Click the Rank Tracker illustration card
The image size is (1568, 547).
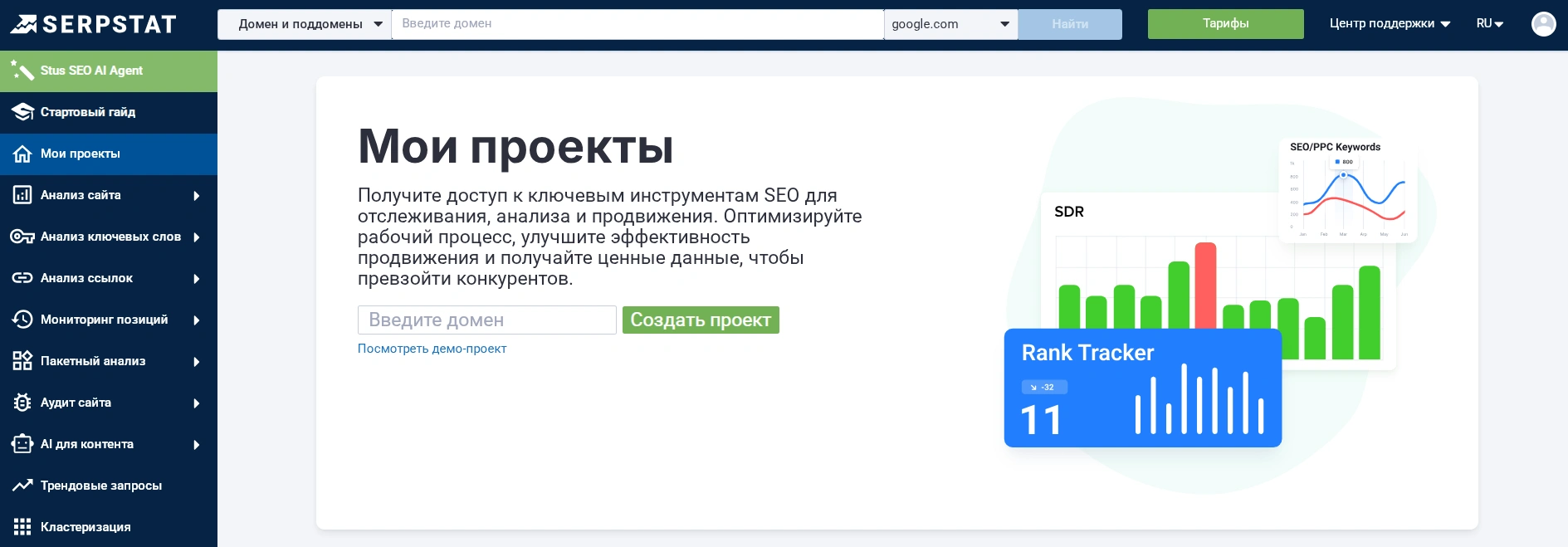[x=1143, y=388]
